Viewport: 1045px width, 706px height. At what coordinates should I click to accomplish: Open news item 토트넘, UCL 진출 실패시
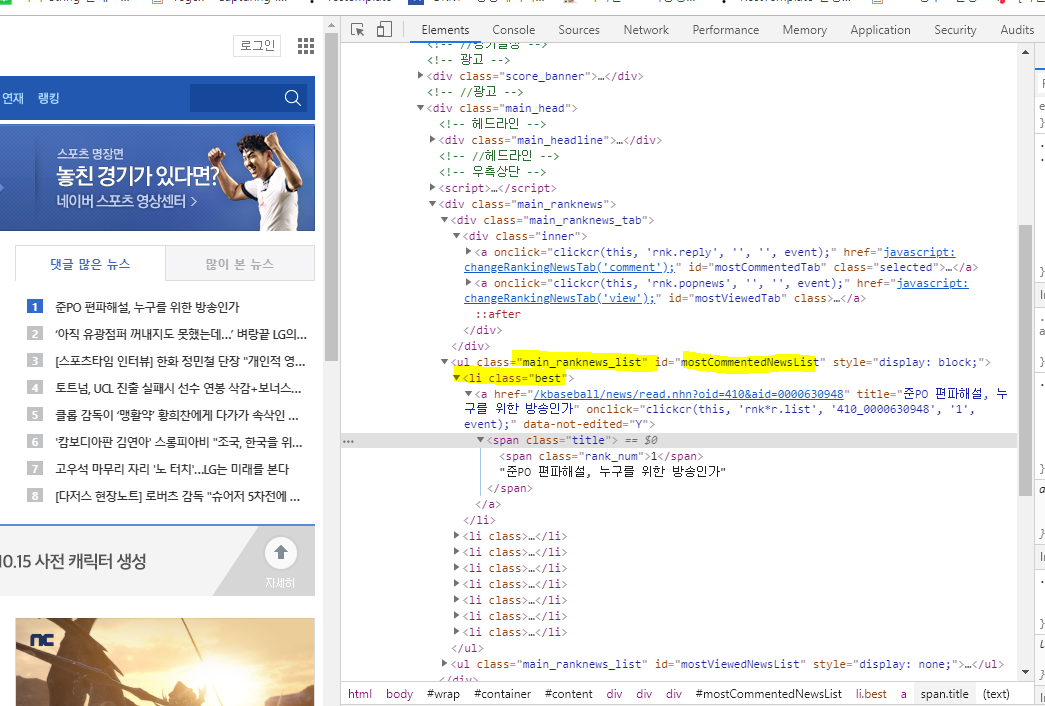178,388
